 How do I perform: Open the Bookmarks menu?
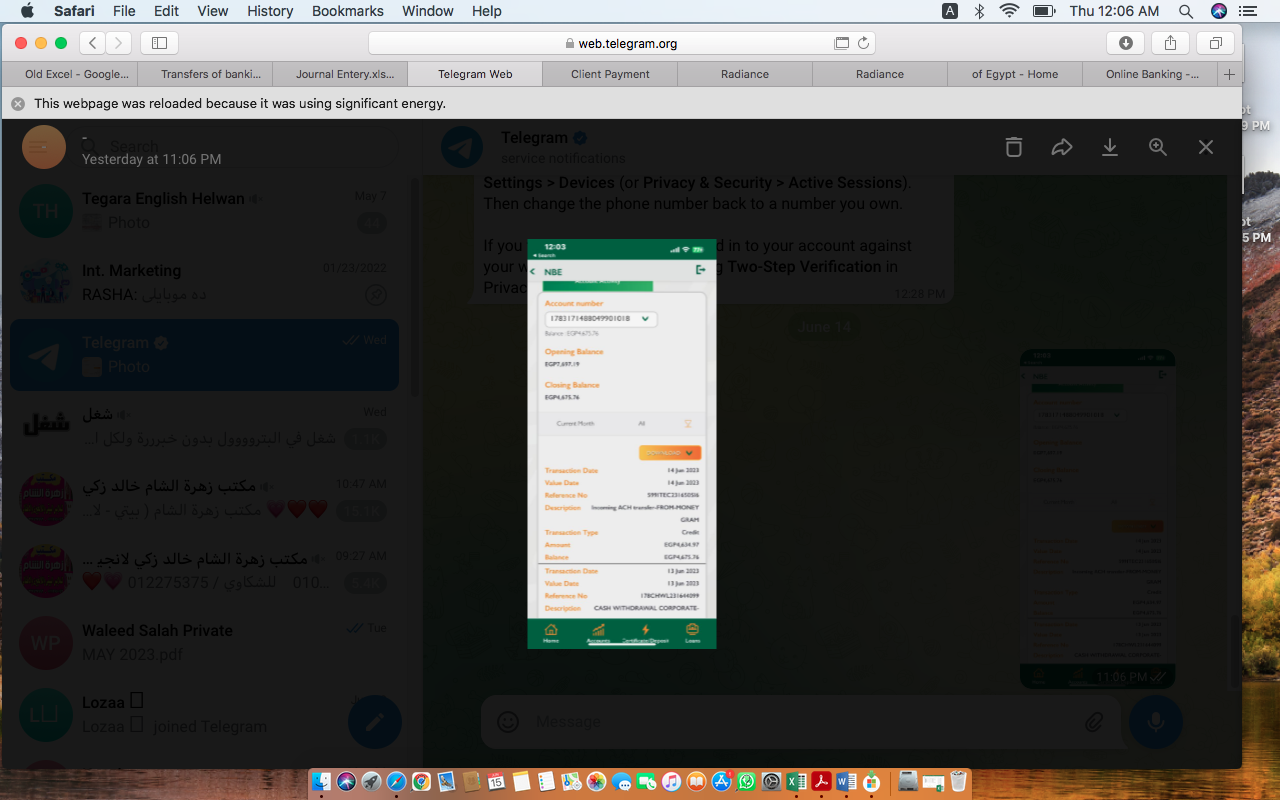point(347,11)
